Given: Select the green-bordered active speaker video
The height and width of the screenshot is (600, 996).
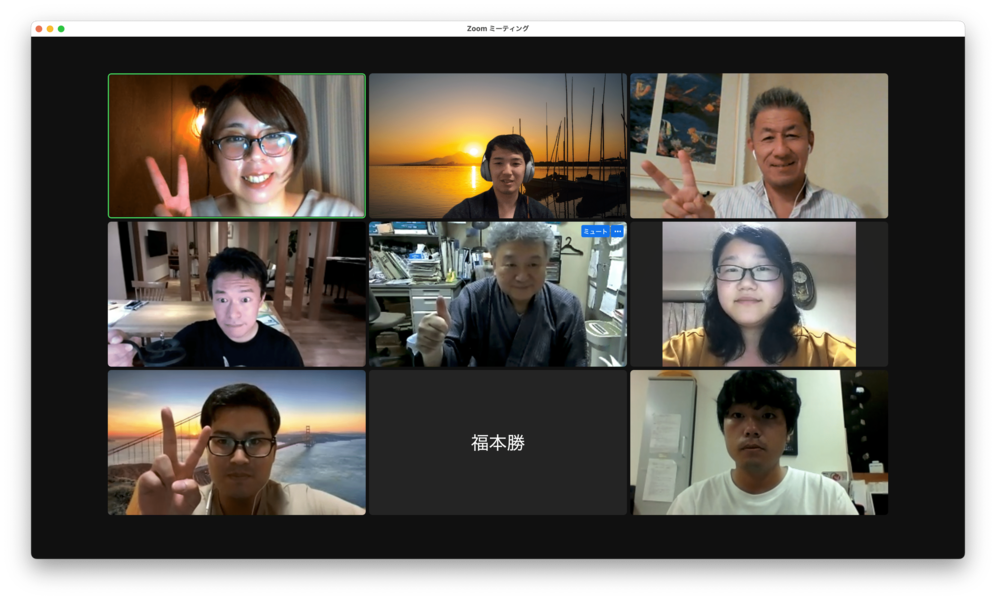Looking at the screenshot, I should 237,146.
